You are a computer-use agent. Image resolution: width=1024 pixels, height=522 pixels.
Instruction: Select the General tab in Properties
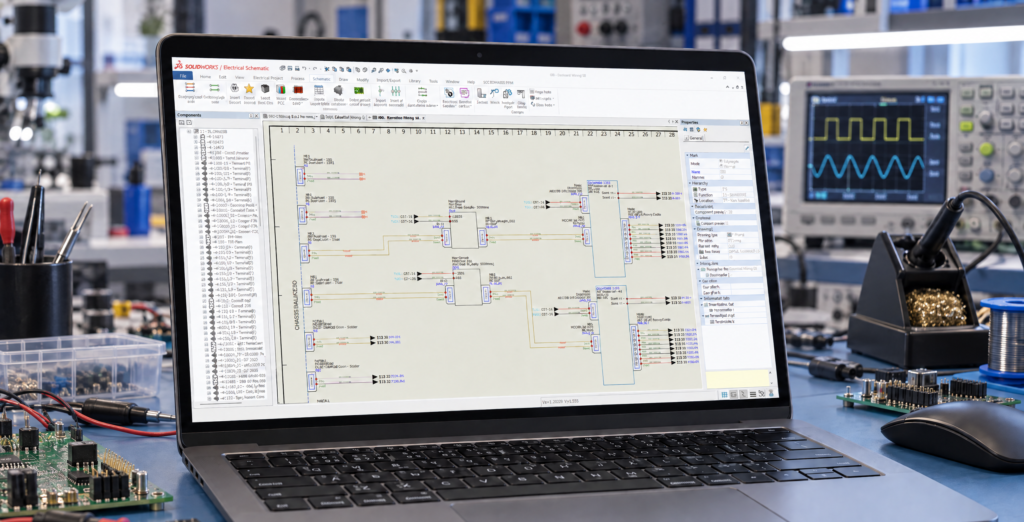696,138
